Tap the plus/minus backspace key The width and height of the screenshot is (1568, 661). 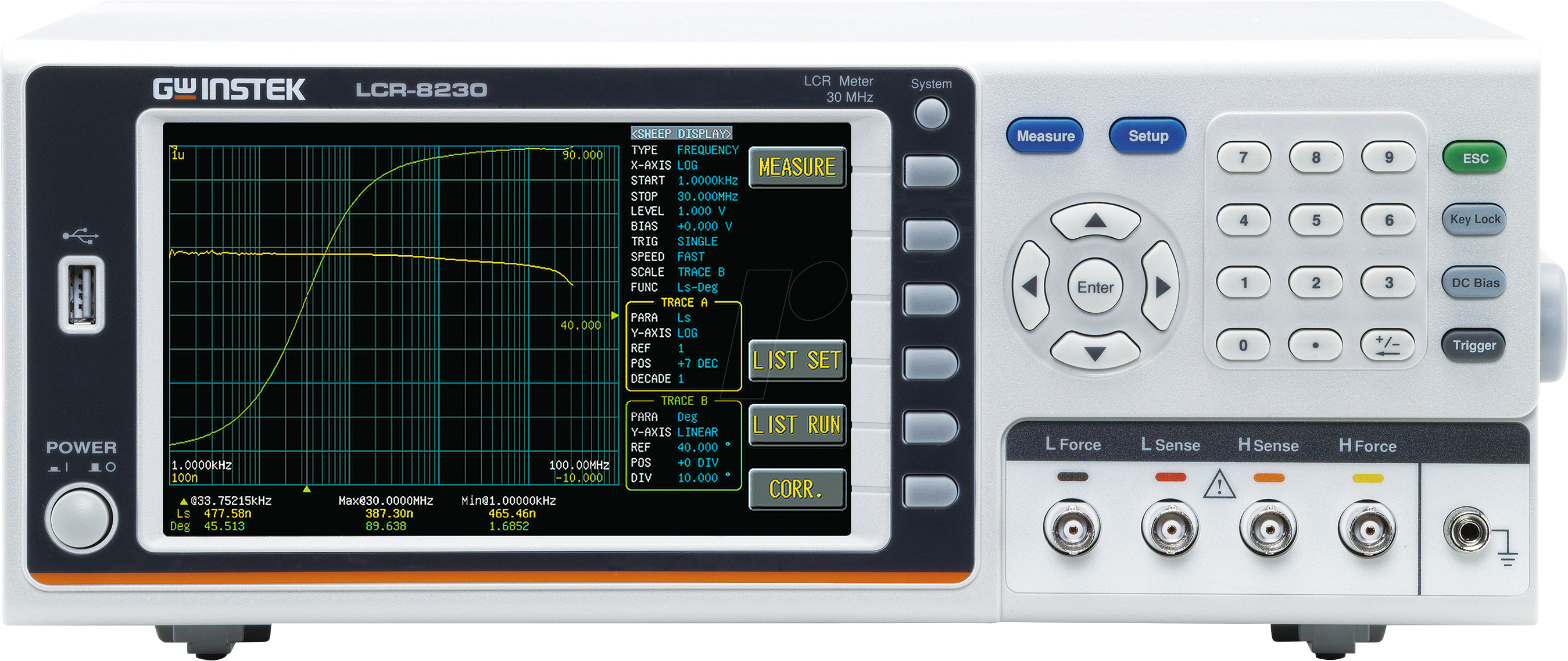point(1387,345)
